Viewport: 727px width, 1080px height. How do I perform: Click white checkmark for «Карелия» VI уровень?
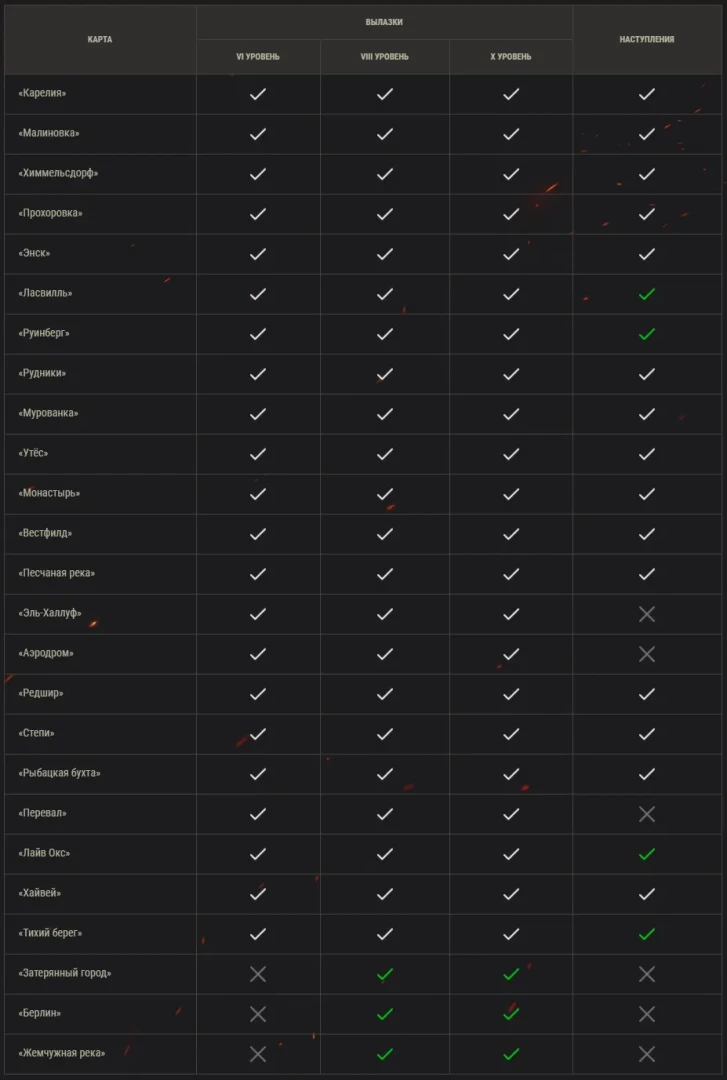258,94
